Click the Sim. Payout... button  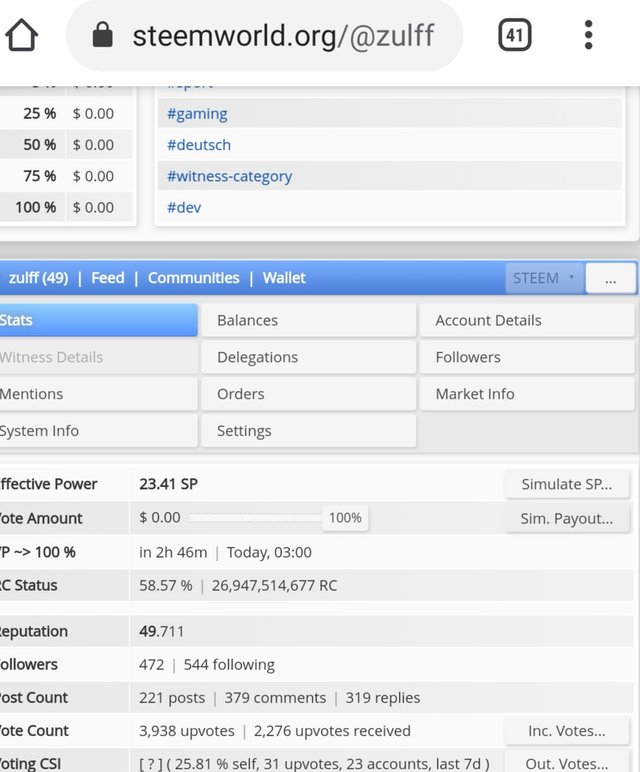[567, 518]
